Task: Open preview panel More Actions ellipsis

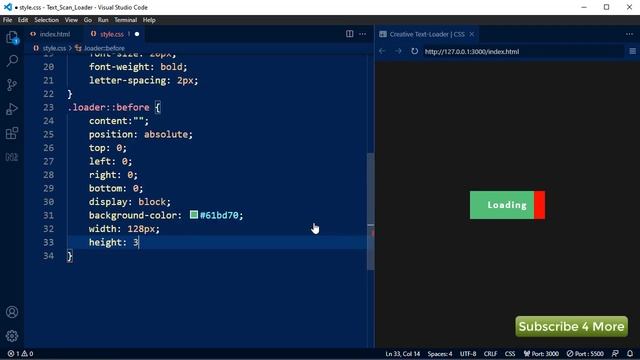Action: (629, 34)
